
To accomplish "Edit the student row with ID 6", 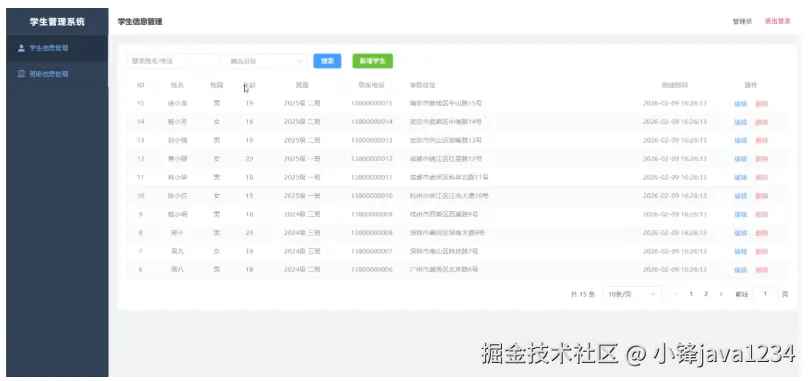I will [740, 270].
